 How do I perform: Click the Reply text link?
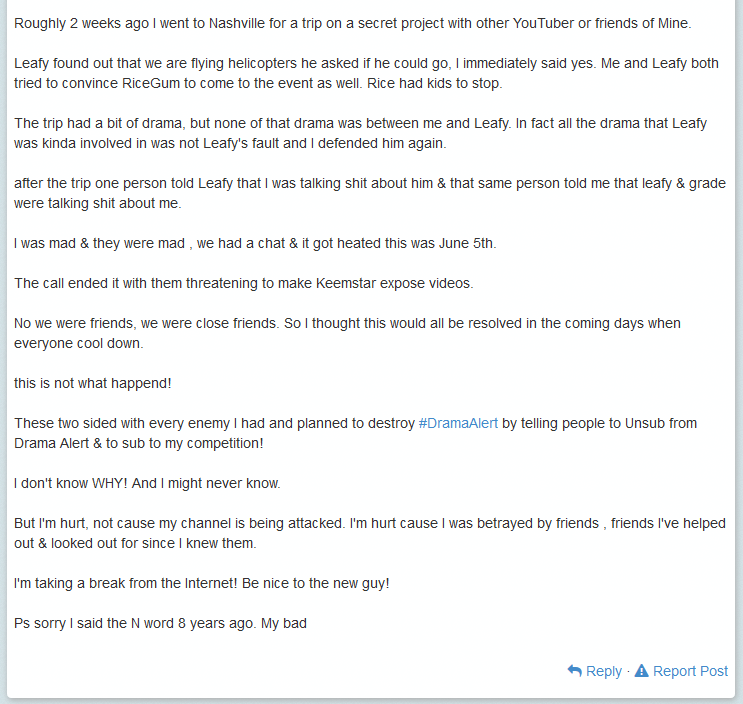coord(604,671)
